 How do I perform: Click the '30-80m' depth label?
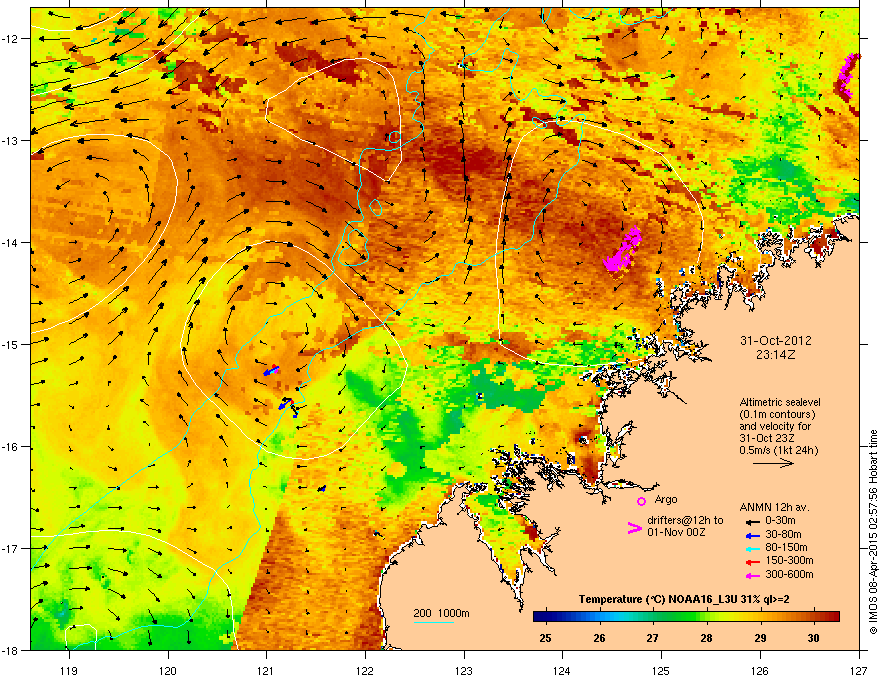[x=783, y=534]
